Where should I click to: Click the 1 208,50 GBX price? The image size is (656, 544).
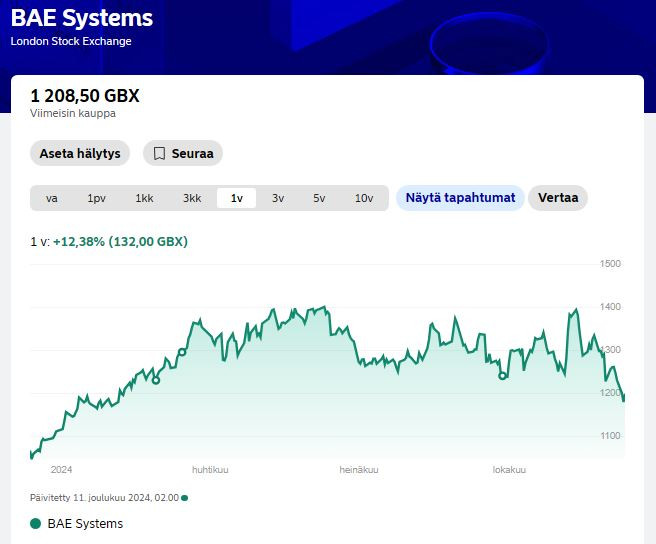(85, 96)
